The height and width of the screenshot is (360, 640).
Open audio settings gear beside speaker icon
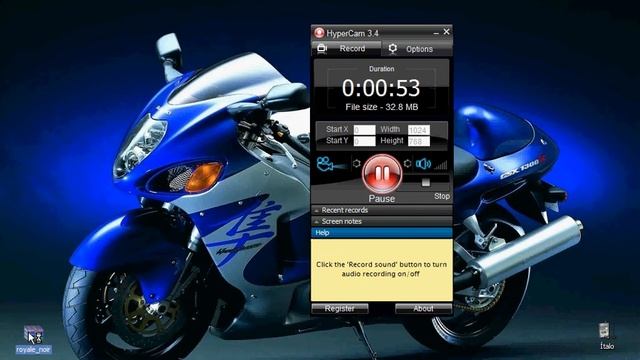(407, 164)
